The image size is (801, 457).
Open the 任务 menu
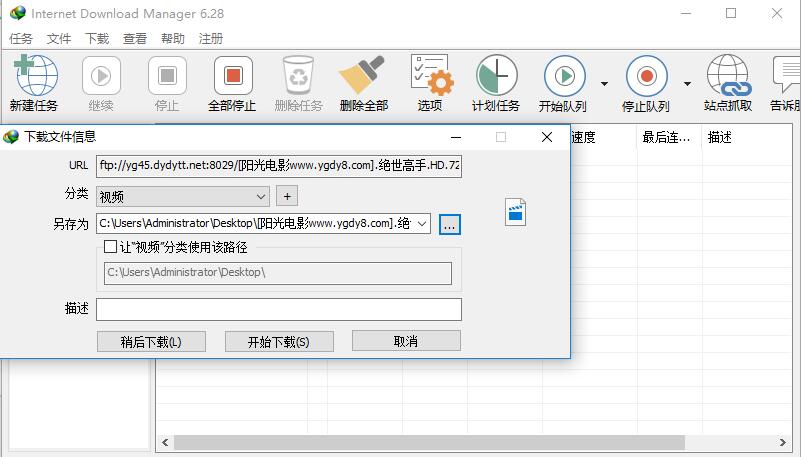coord(21,39)
